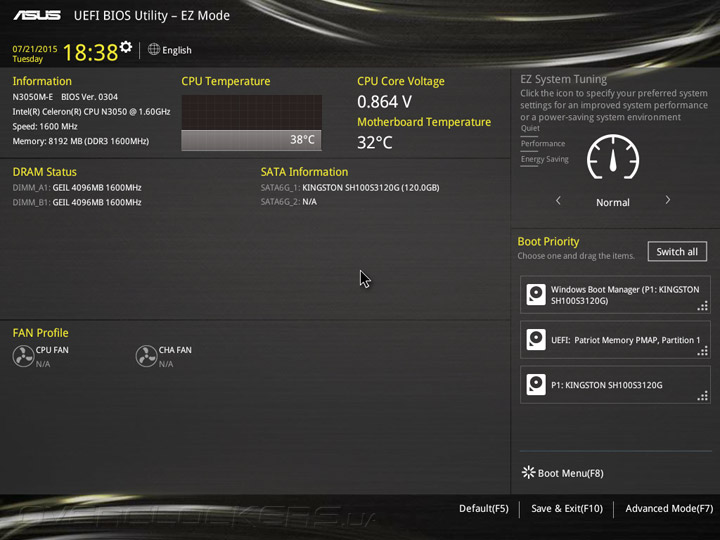Click the Normal tuning mode label
The image size is (720, 540).
(613, 202)
